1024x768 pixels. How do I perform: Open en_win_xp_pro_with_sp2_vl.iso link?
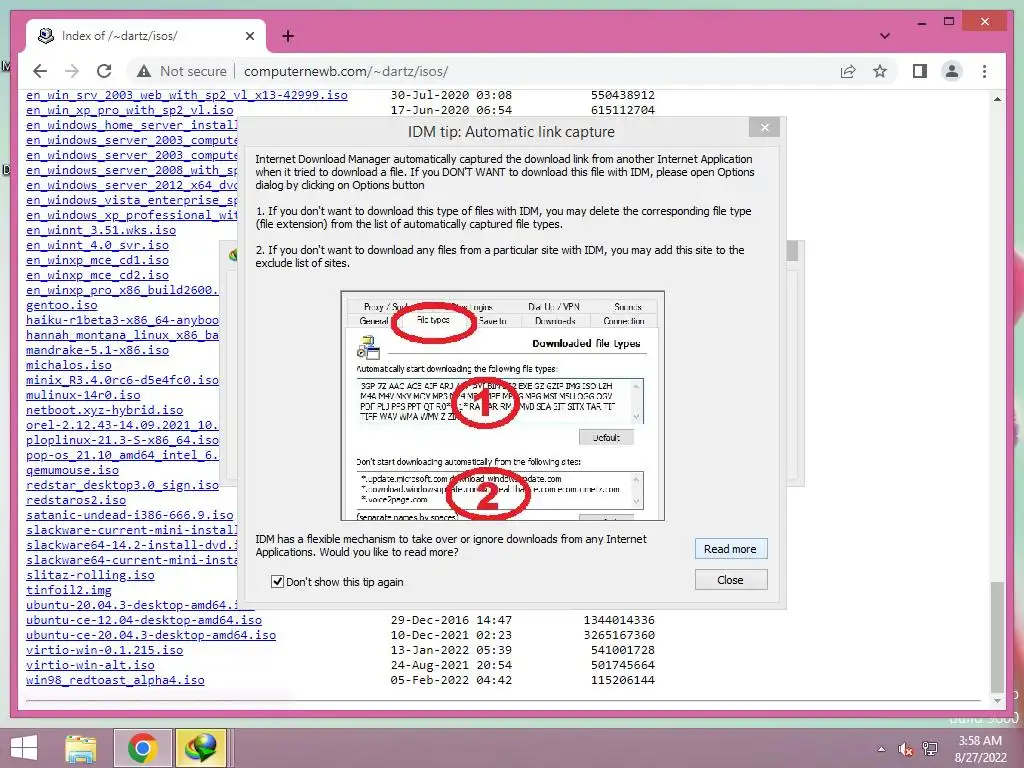(x=129, y=110)
